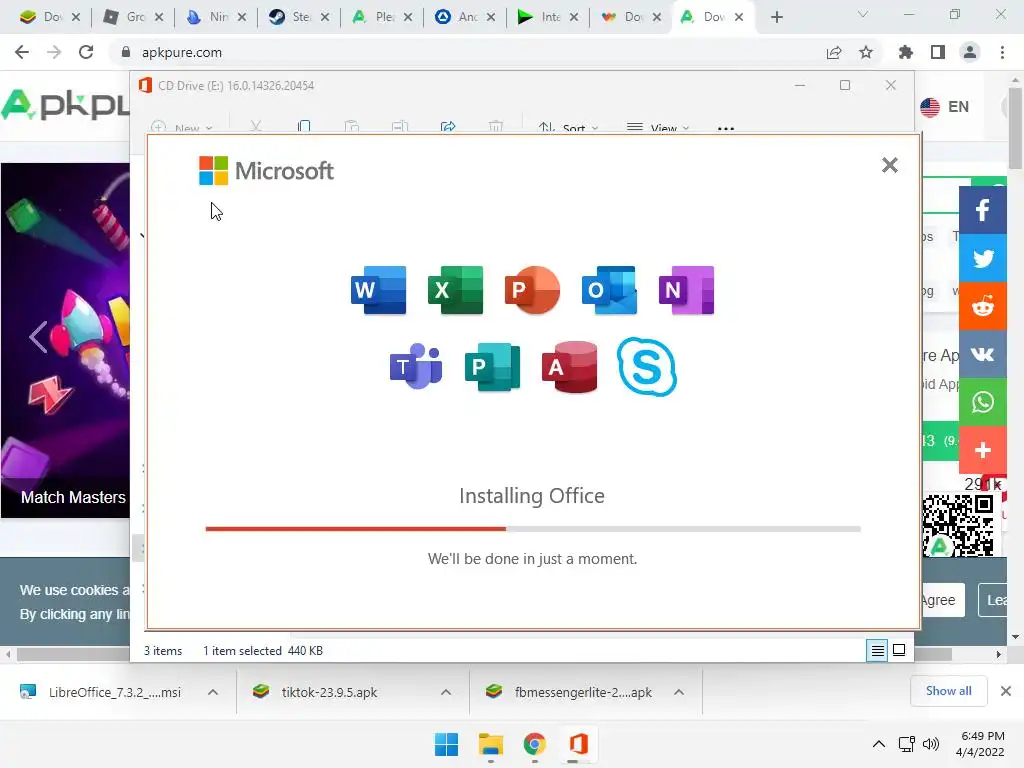Bookmark this page with star icon
This screenshot has height=768, width=1024.
pyautogui.click(x=866, y=52)
